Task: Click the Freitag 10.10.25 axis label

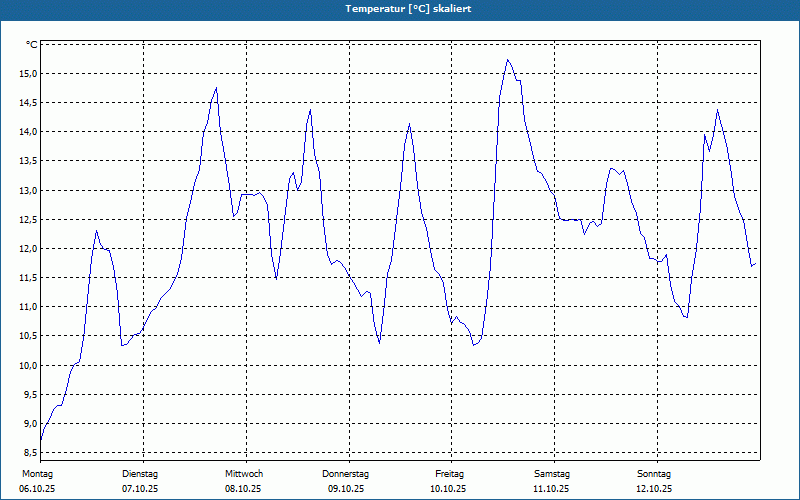Action: 449,481
